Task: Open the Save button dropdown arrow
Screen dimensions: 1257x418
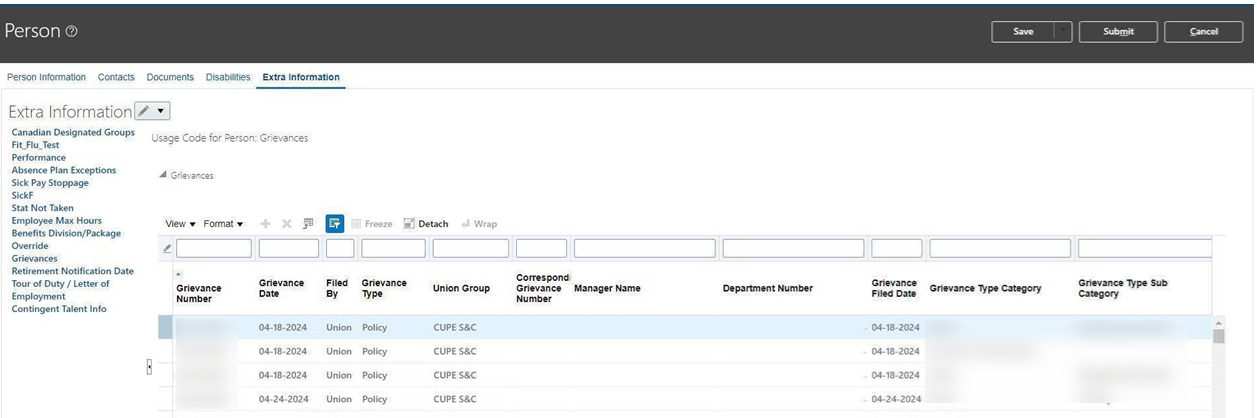Action: 1063,32
